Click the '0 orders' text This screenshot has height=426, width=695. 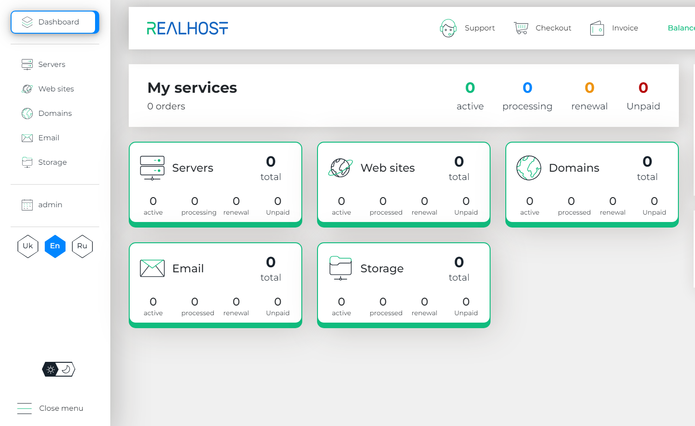pos(166,106)
